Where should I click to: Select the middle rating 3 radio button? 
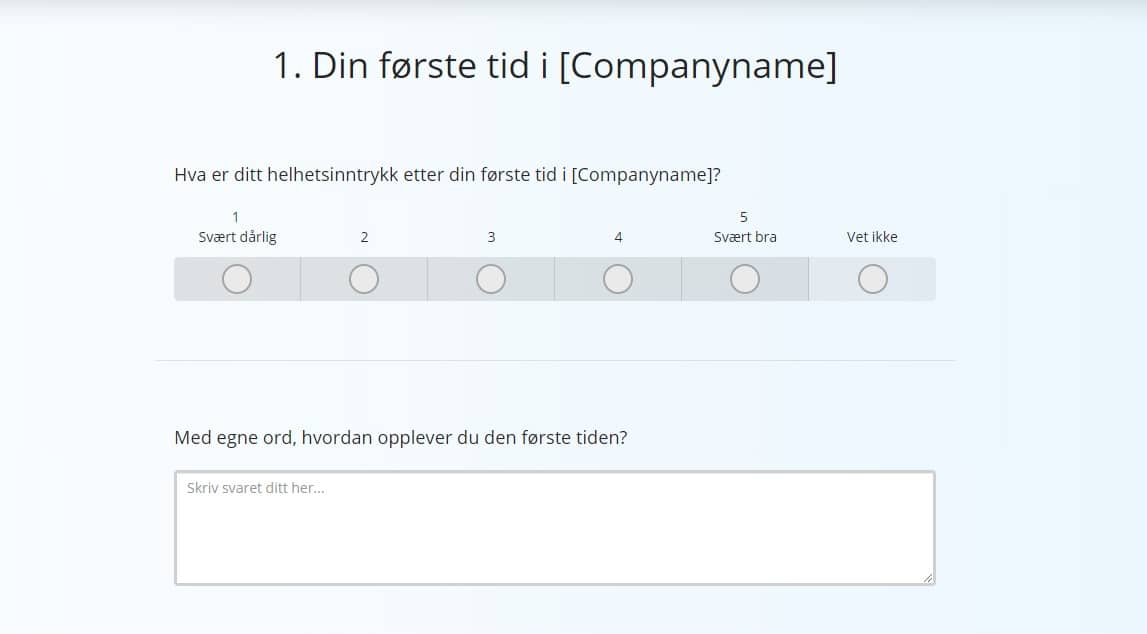tap(490, 279)
